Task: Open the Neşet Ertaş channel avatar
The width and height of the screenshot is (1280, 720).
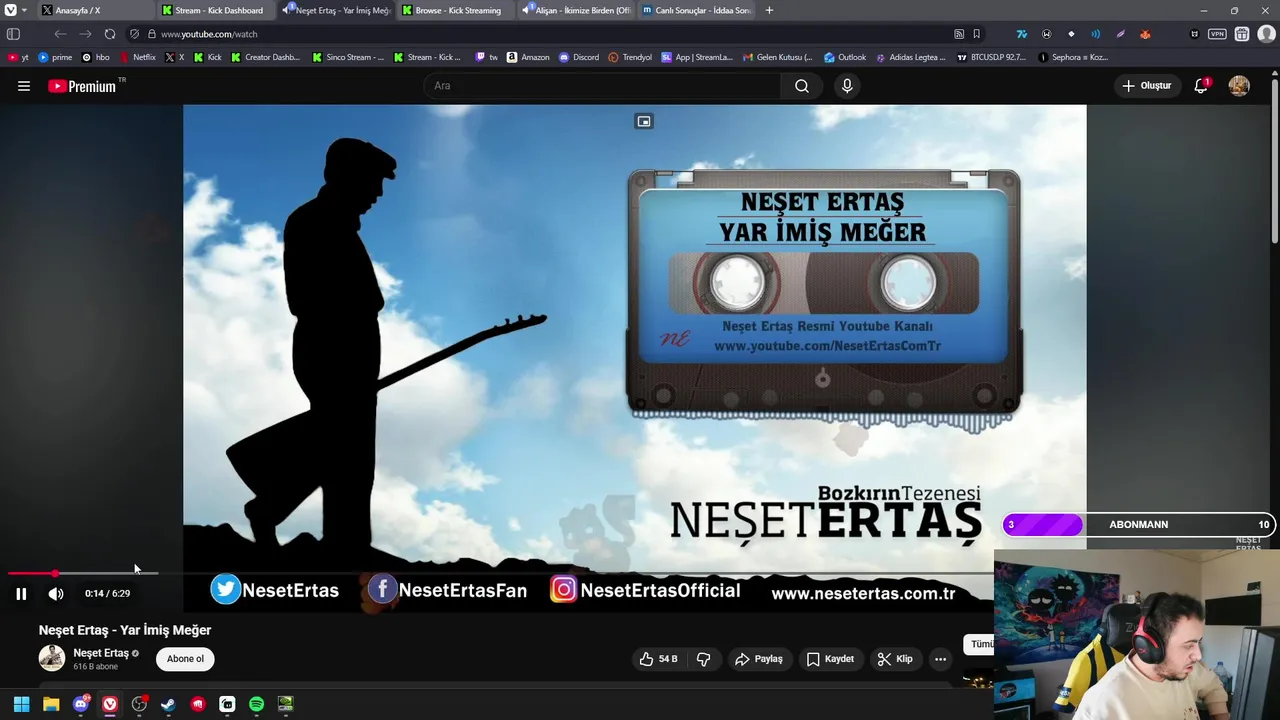Action: tap(52, 658)
